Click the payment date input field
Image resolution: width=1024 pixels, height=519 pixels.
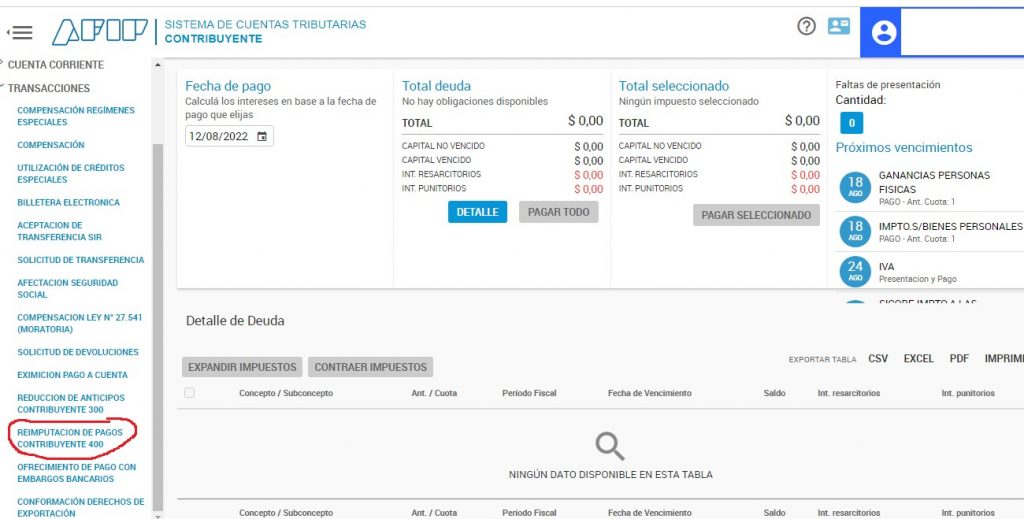point(229,136)
